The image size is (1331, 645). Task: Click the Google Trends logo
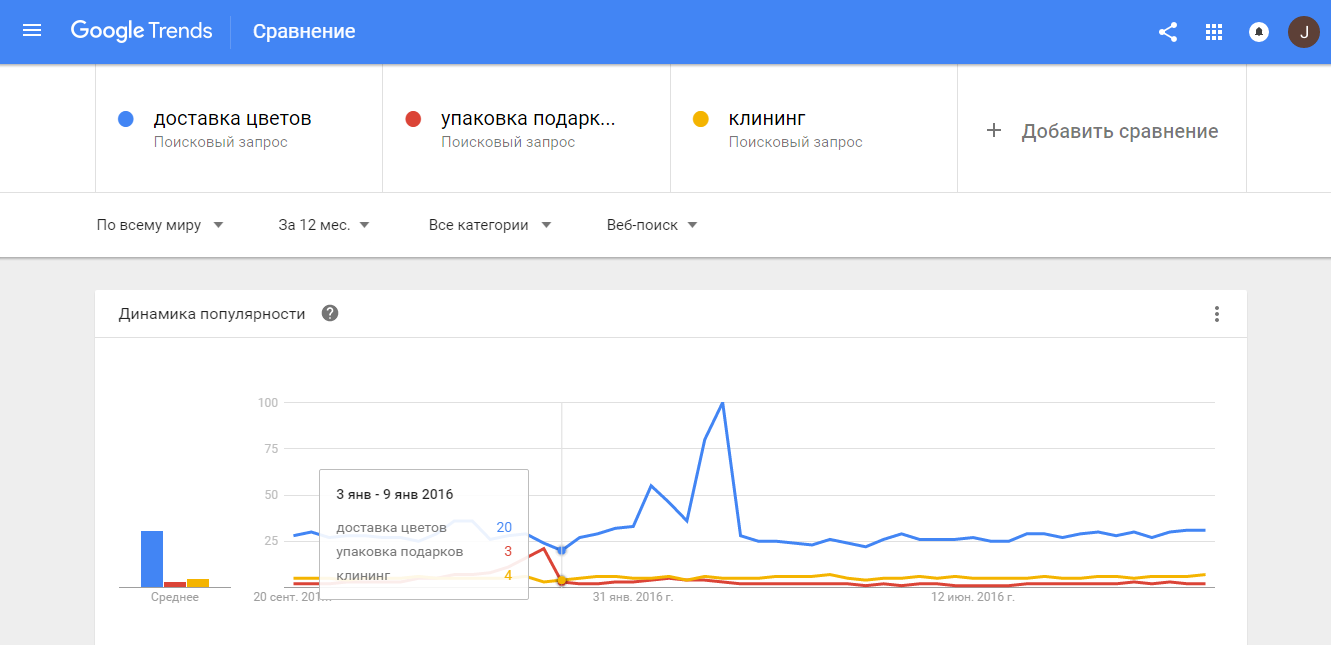click(x=141, y=31)
